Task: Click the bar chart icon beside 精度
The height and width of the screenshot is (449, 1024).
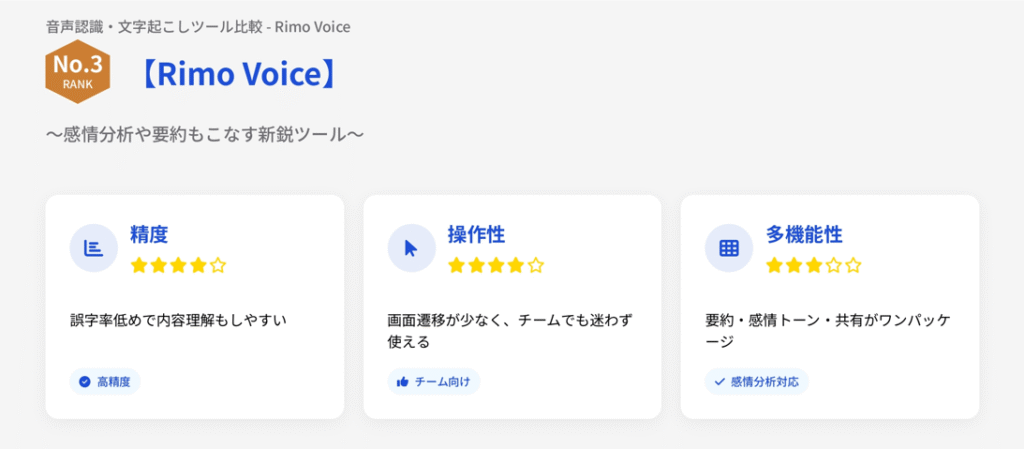Action: [x=93, y=248]
